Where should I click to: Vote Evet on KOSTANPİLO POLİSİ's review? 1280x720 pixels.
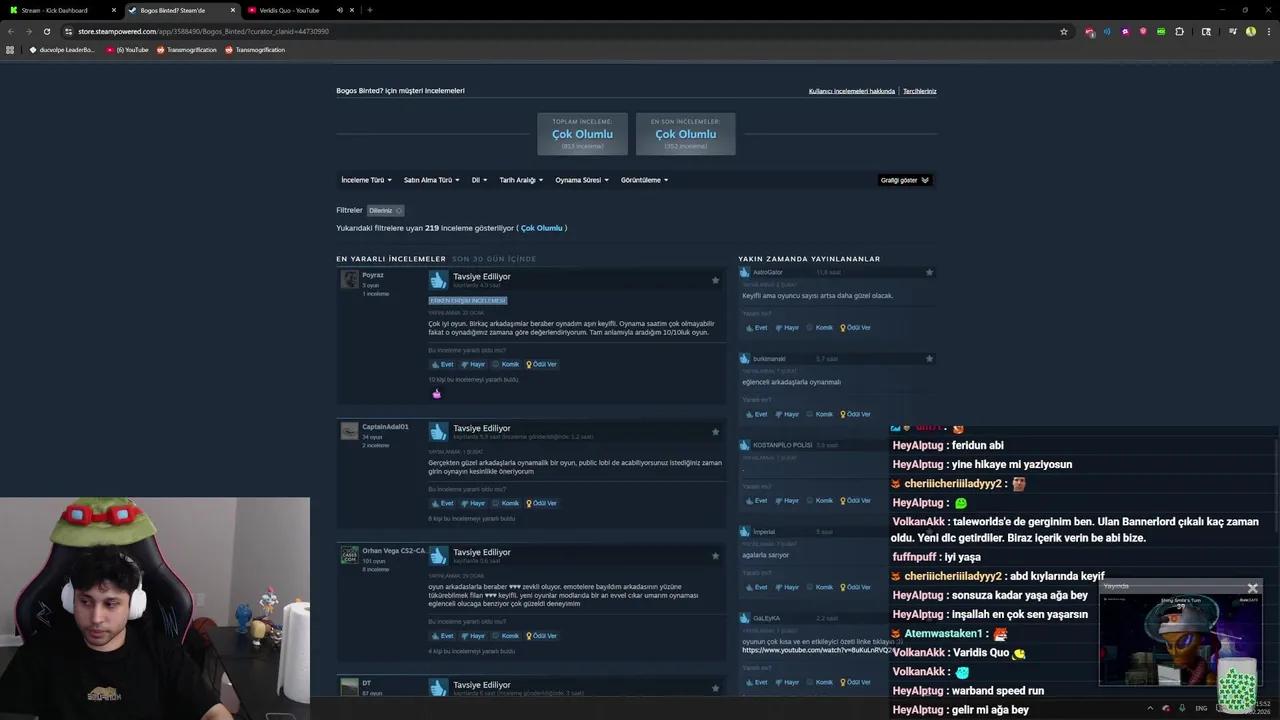pyautogui.click(x=756, y=501)
